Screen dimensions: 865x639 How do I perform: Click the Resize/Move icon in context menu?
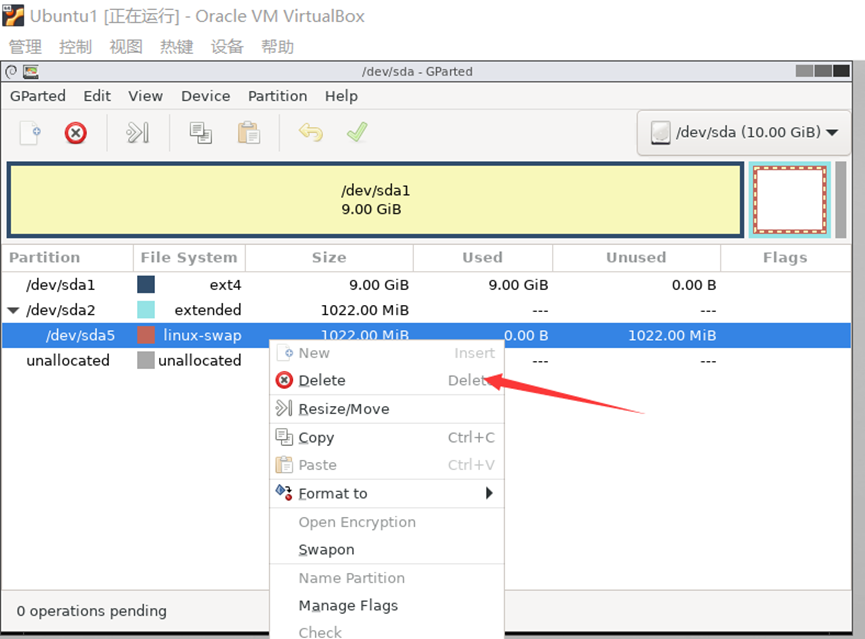(x=284, y=408)
